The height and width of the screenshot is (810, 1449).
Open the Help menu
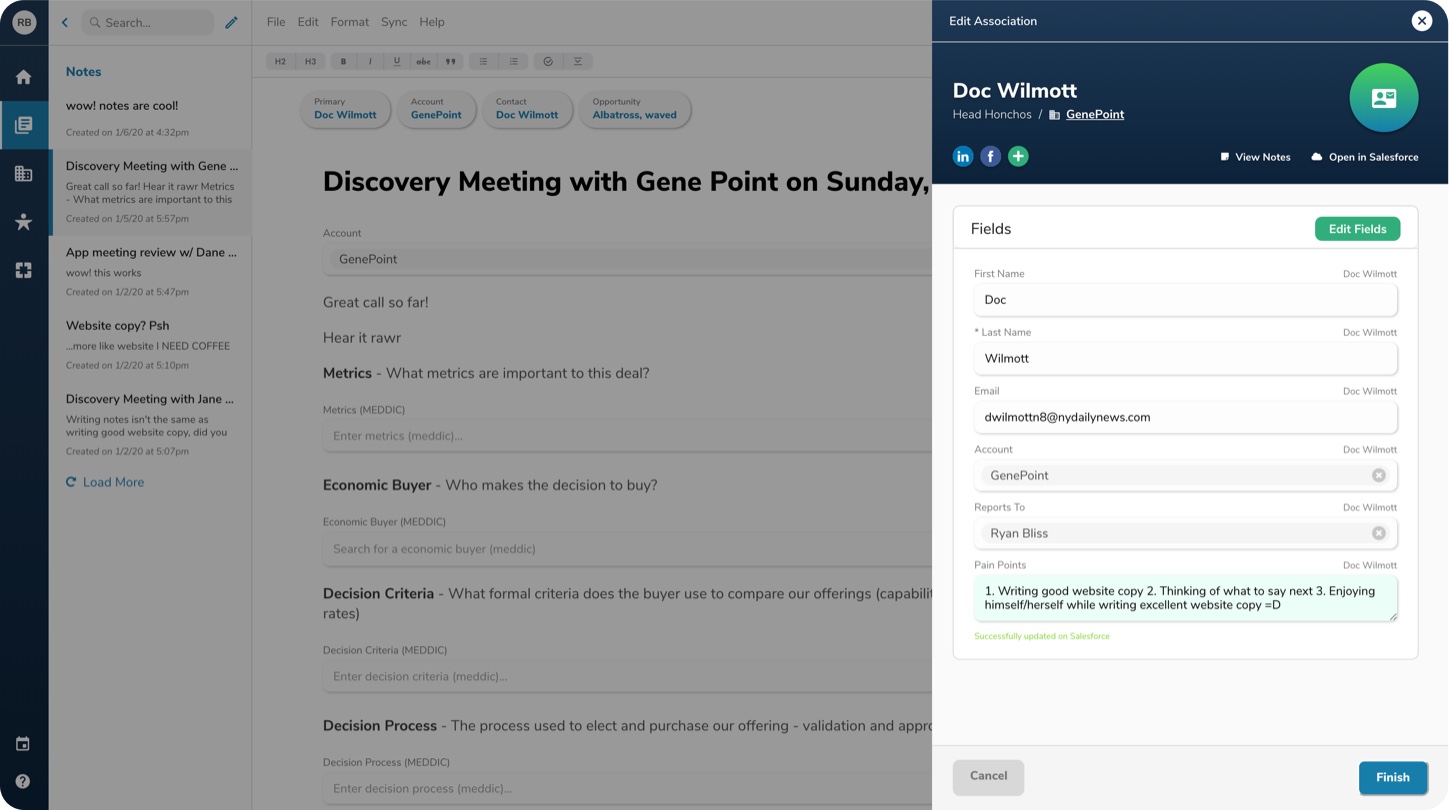pyautogui.click(x=432, y=22)
